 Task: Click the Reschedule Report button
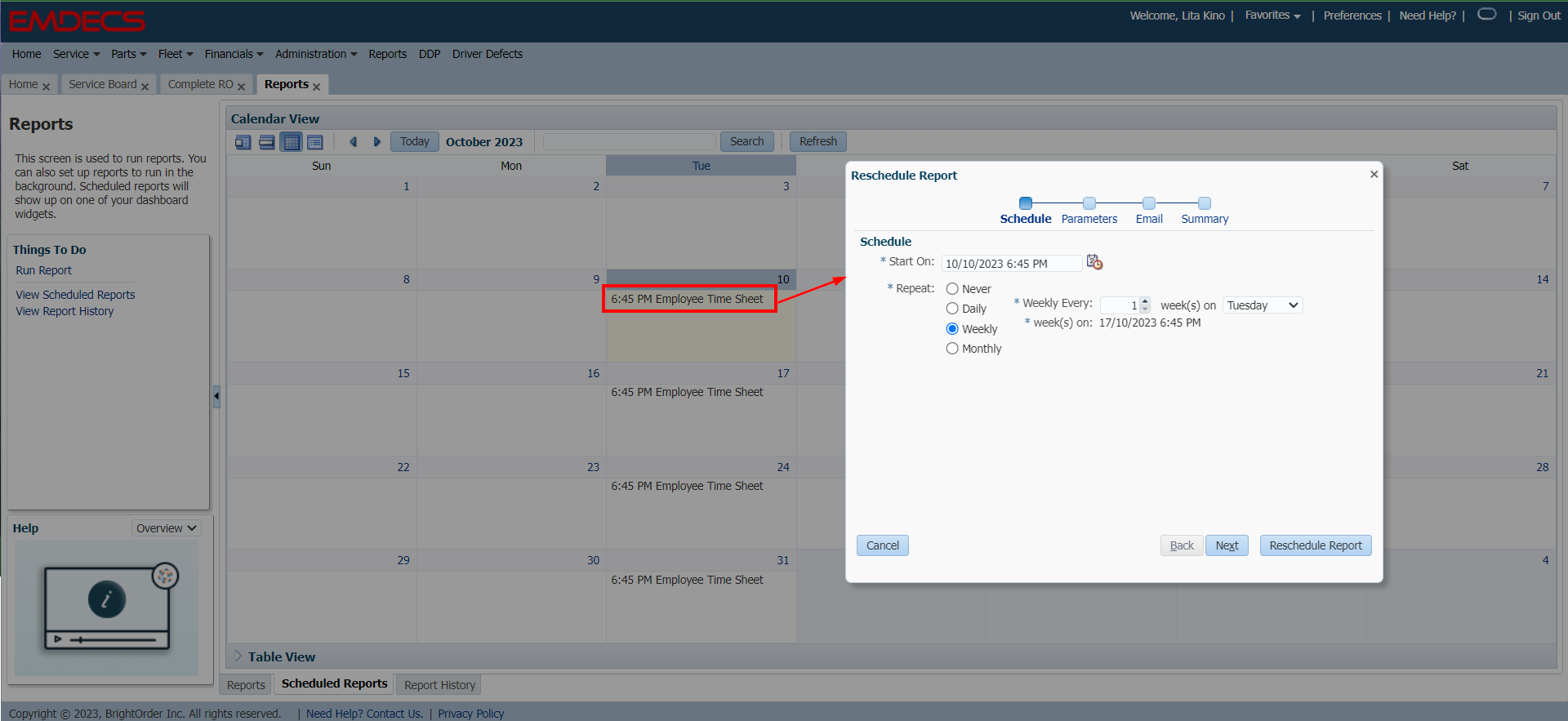pyautogui.click(x=1315, y=545)
